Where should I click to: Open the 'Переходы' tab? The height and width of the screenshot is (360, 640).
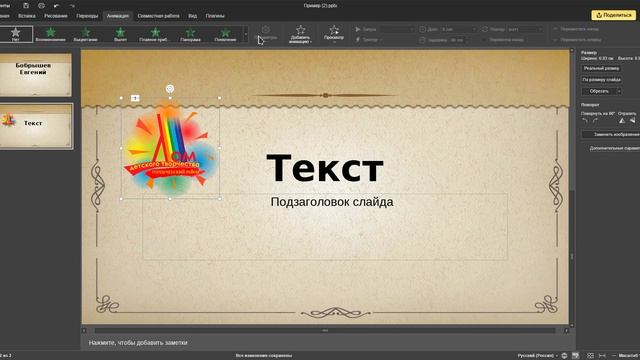tap(87, 16)
